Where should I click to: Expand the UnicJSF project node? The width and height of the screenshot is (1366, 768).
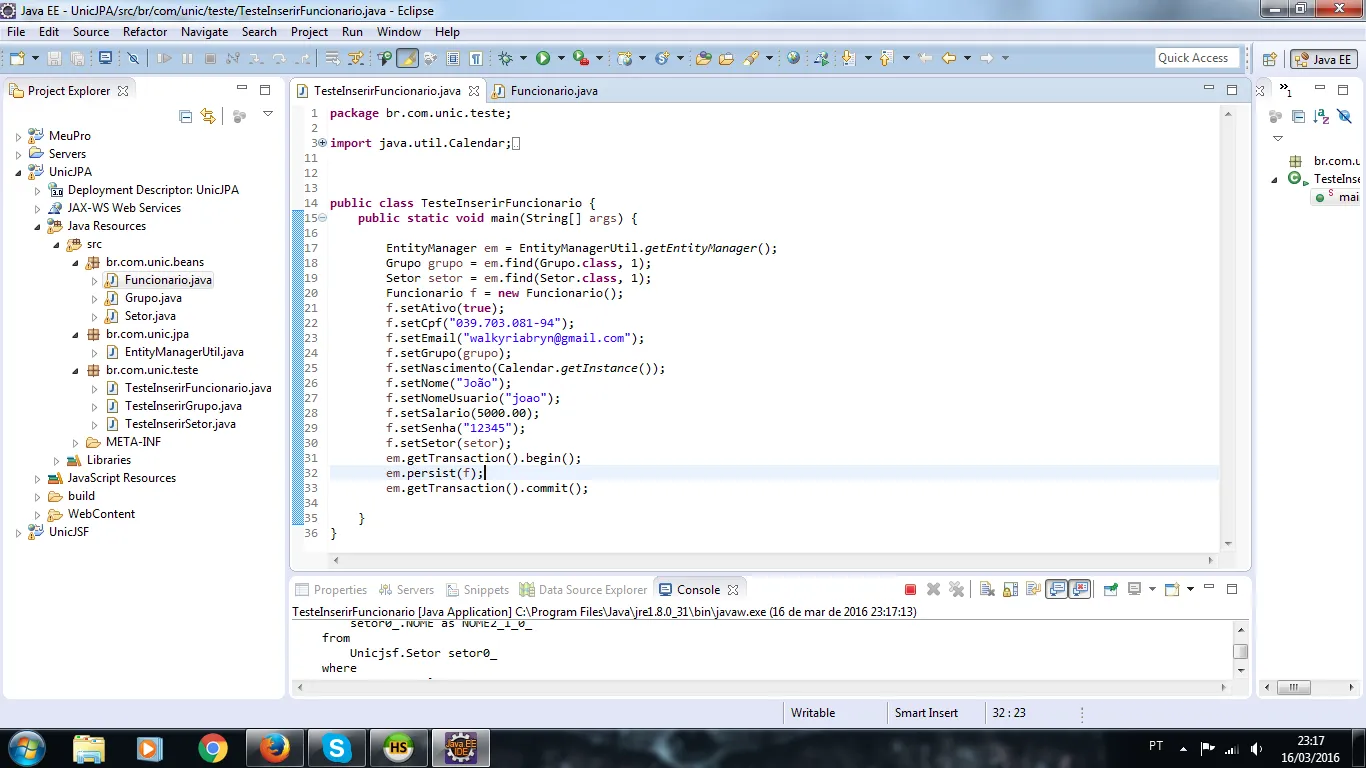click(x=18, y=533)
